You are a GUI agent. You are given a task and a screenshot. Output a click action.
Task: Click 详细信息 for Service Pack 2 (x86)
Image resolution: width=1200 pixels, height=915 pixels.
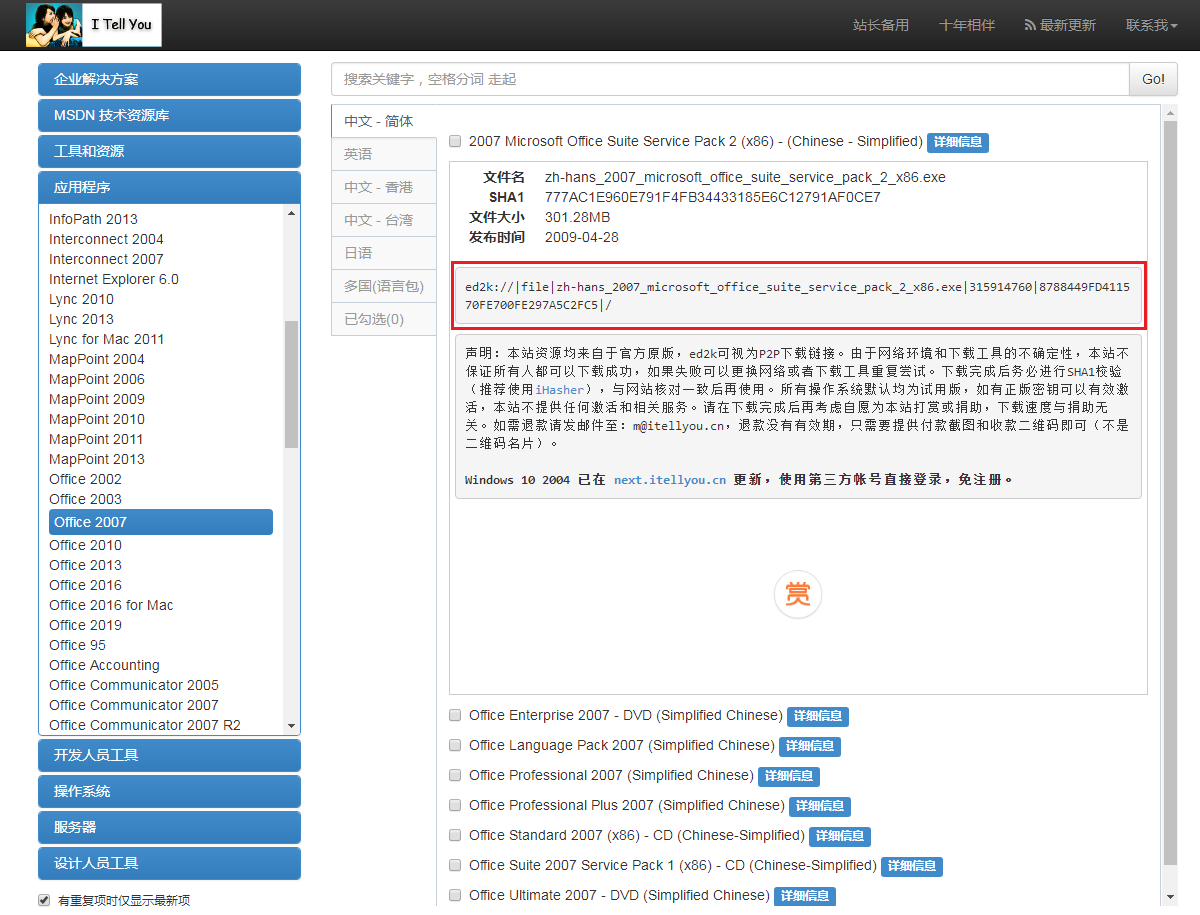pos(958,142)
